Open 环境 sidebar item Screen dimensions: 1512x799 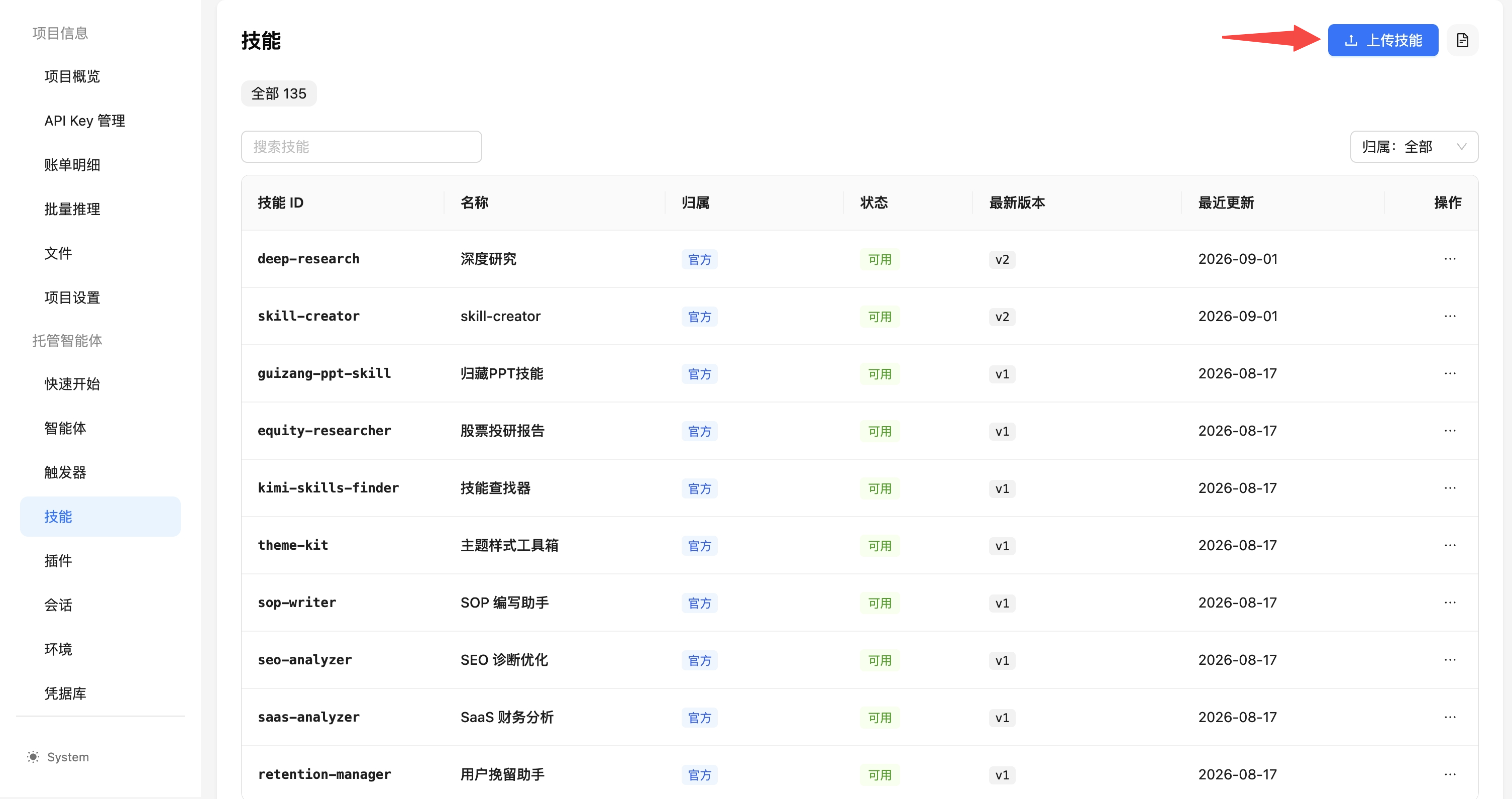click(x=100, y=649)
